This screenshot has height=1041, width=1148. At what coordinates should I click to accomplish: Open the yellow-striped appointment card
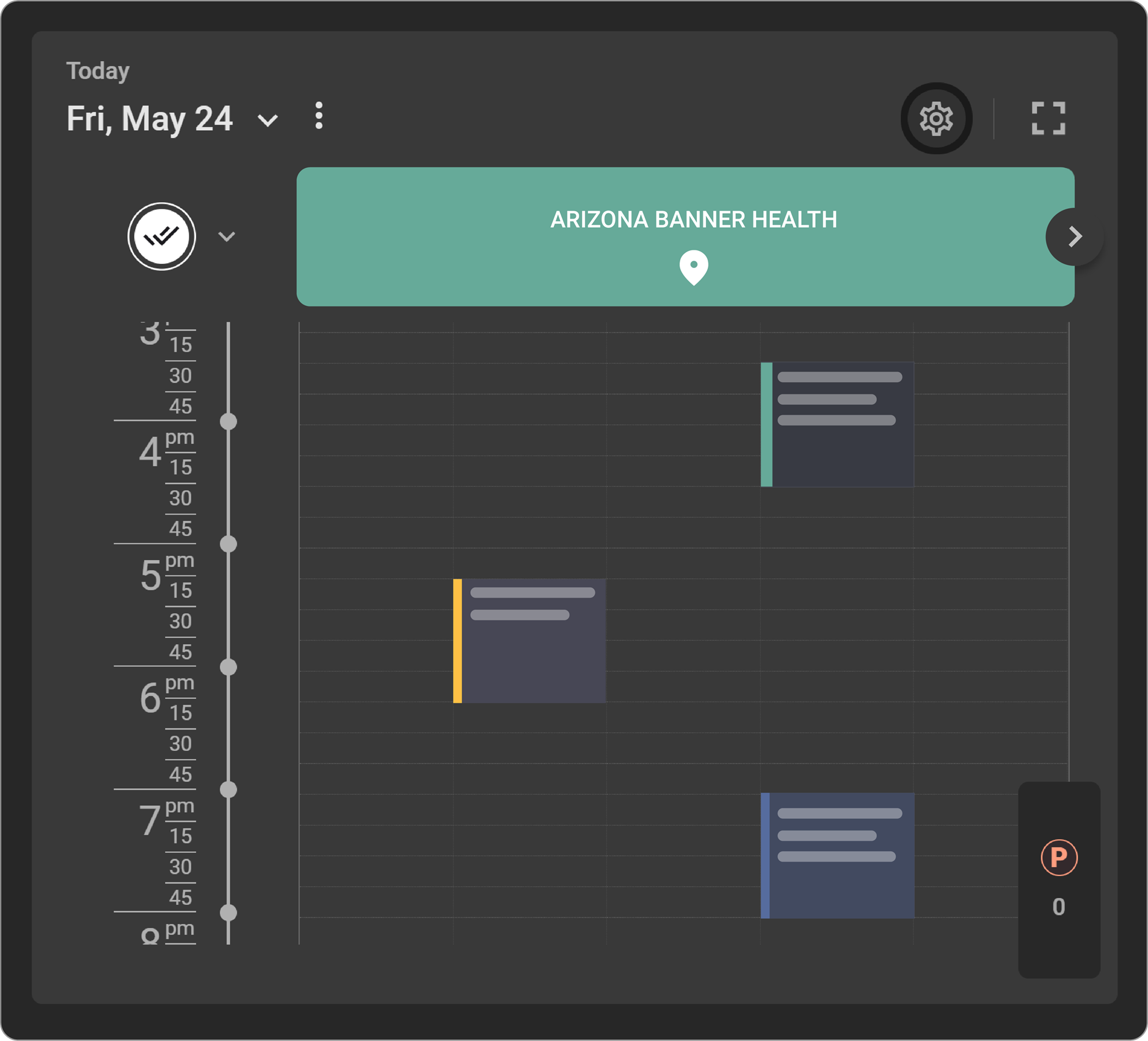[529, 640]
